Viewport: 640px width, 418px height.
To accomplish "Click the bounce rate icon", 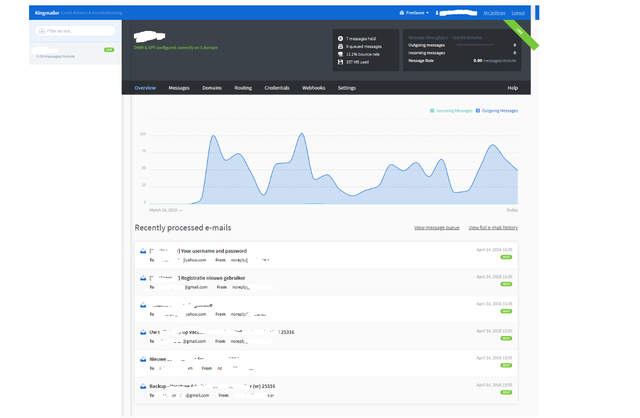I will [x=341, y=53].
